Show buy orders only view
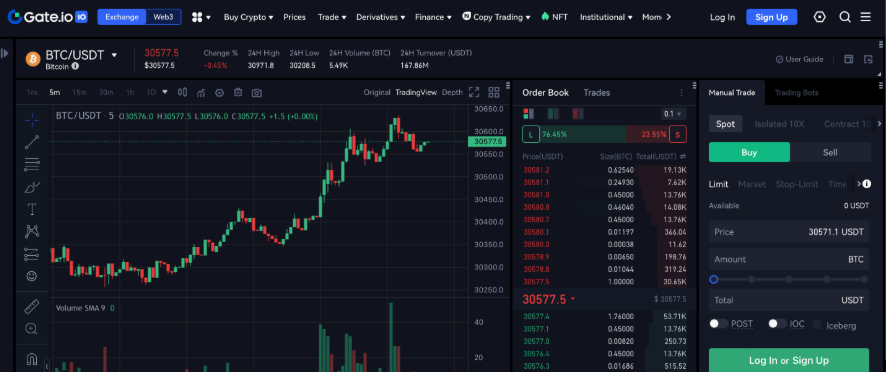 click(x=553, y=114)
